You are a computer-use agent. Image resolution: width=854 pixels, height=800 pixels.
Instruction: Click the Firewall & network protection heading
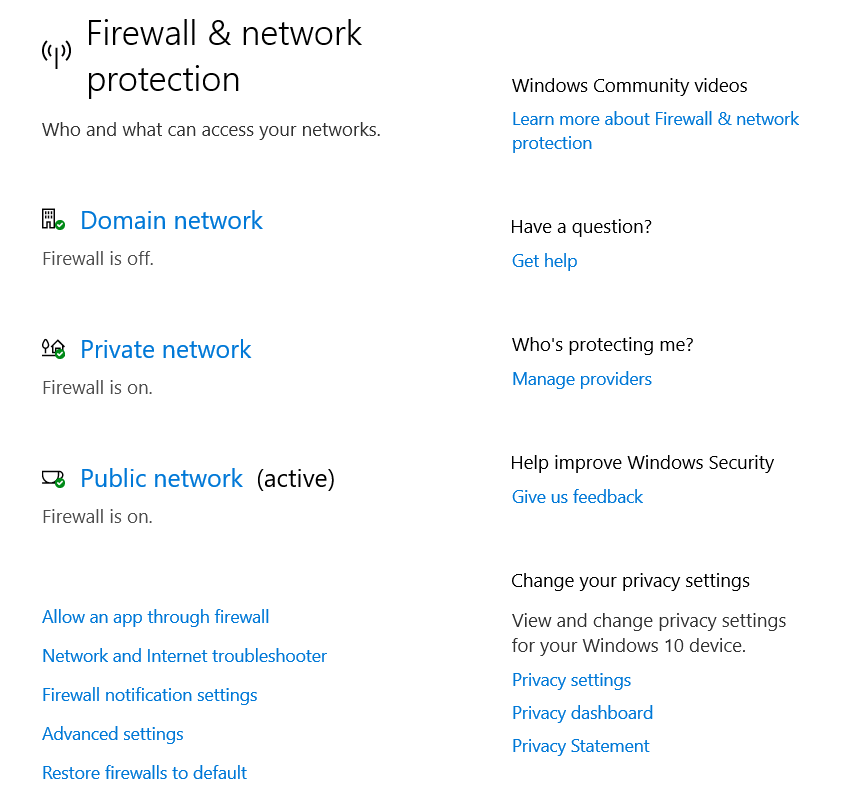pyautogui.click(x=224, y=57)
